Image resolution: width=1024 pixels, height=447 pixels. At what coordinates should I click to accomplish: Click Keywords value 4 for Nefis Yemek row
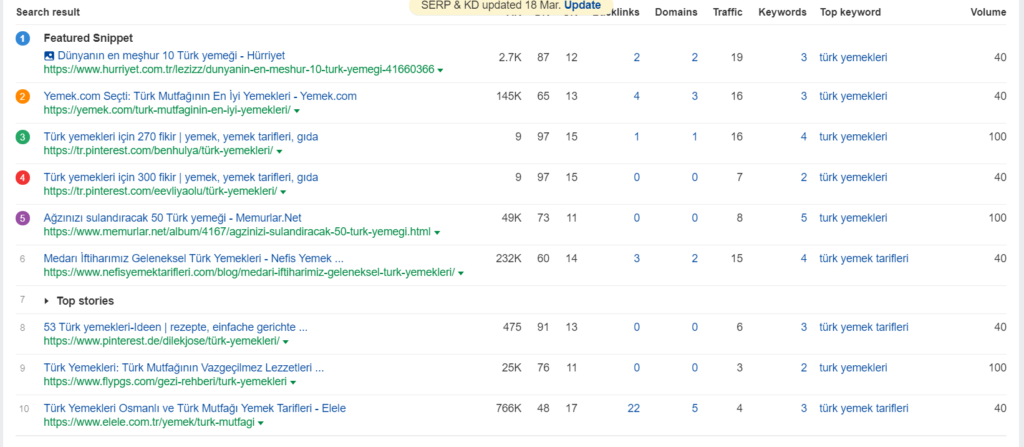(x=804, y=259)
